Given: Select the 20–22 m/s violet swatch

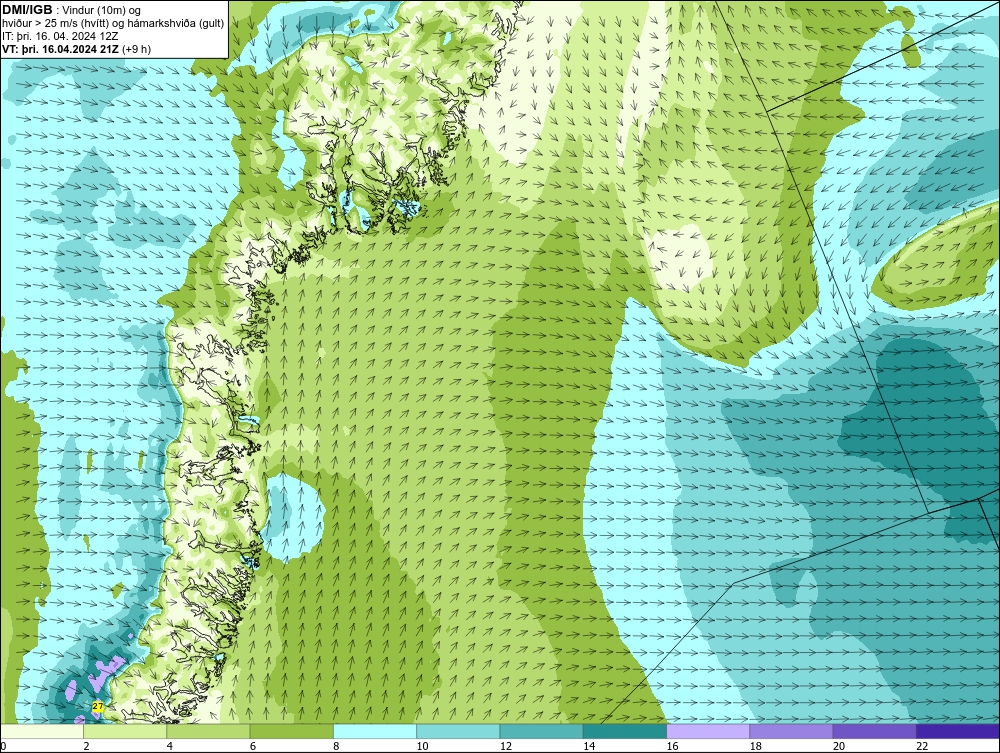Looking at the screenshot, I should click(x=874, y=731).
